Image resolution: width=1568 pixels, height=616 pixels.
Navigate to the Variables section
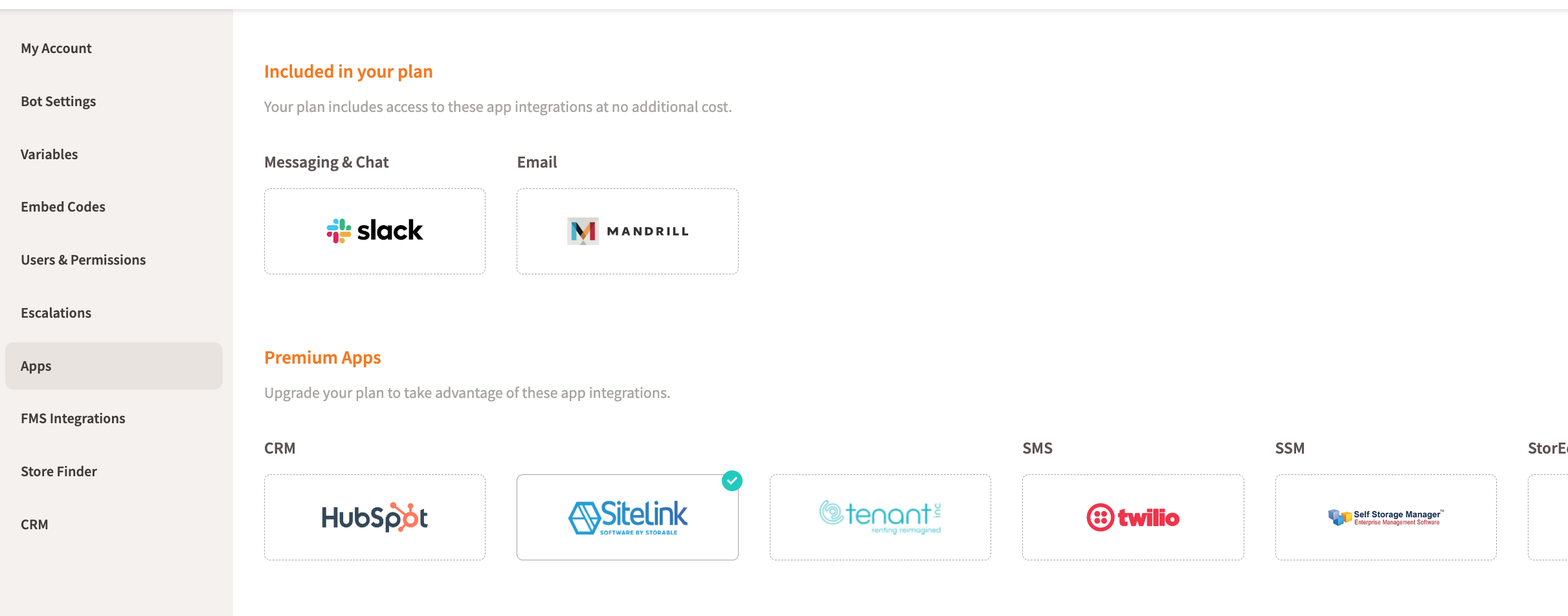click(49, 155)
